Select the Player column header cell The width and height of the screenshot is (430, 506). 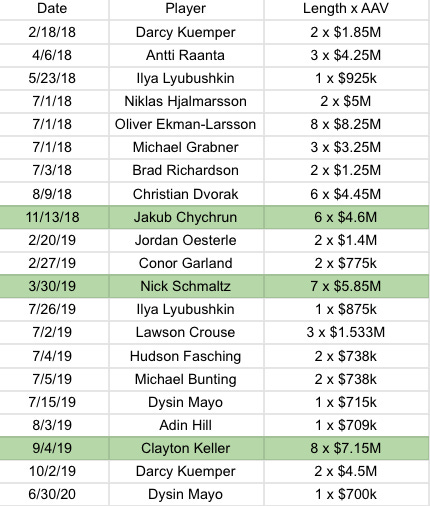(186, 9)
